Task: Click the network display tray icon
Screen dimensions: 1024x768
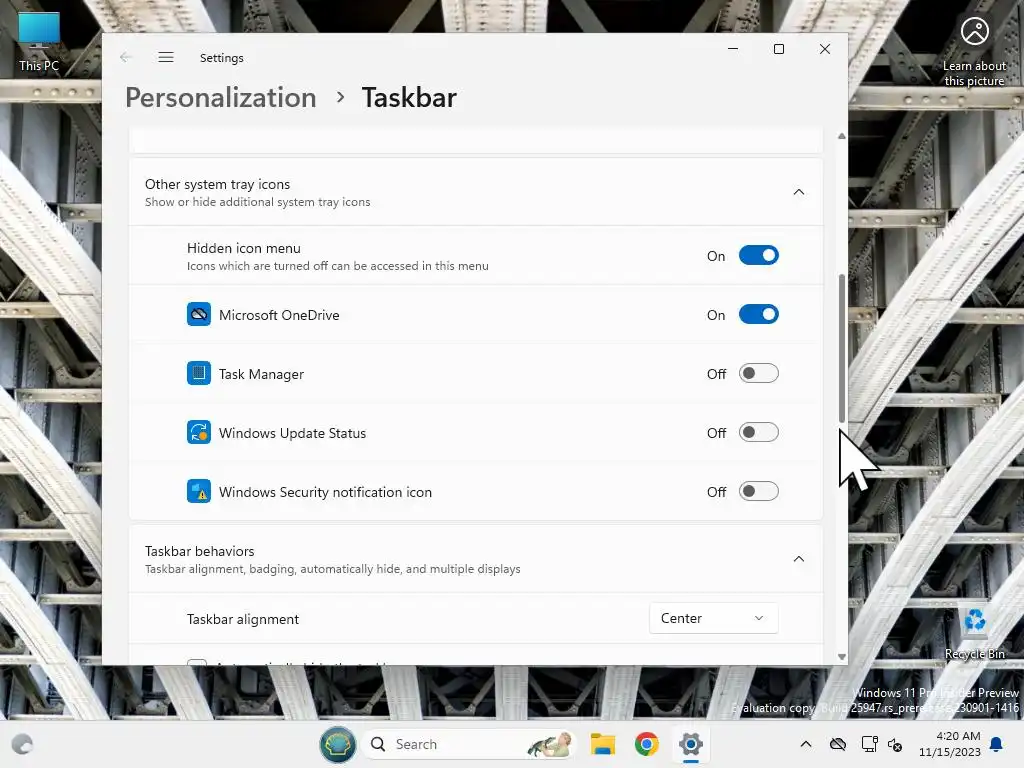Action: point(869,744)
